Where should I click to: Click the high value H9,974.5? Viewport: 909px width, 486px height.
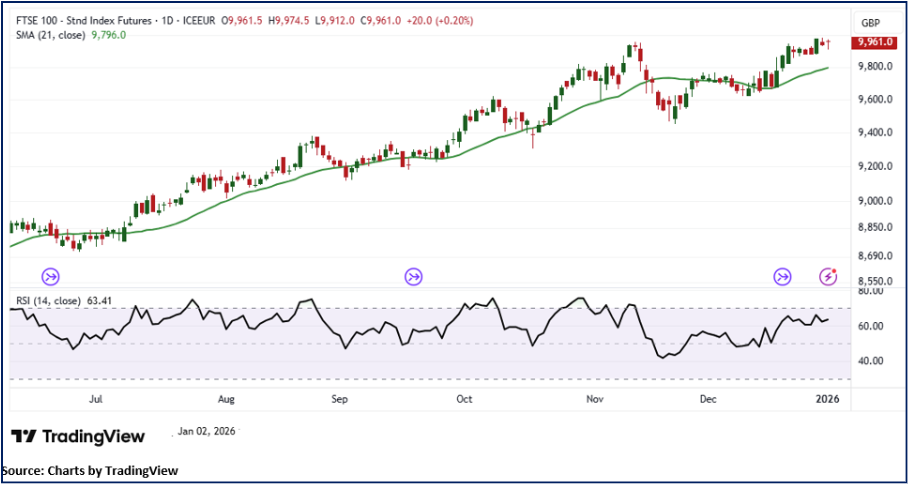(x=287, y=21)
